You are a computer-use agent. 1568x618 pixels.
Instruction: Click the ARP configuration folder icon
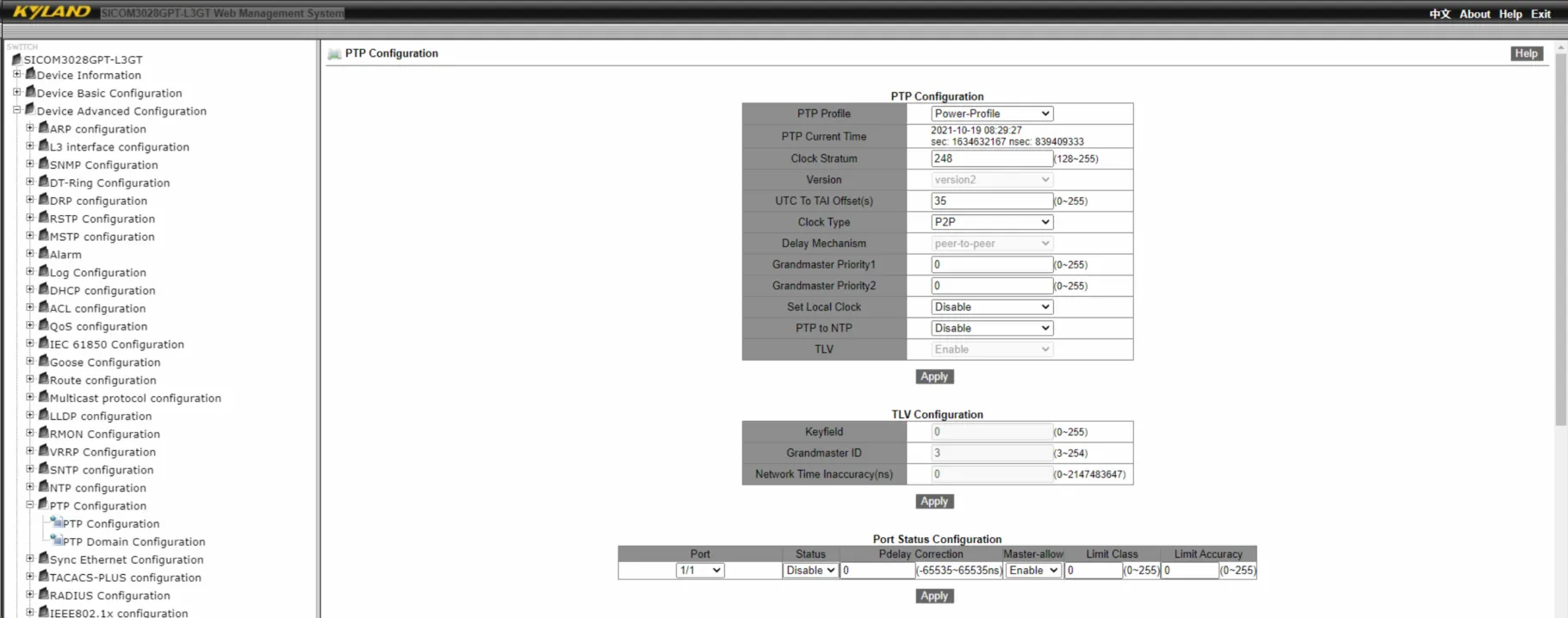click(x=43, y=128)
